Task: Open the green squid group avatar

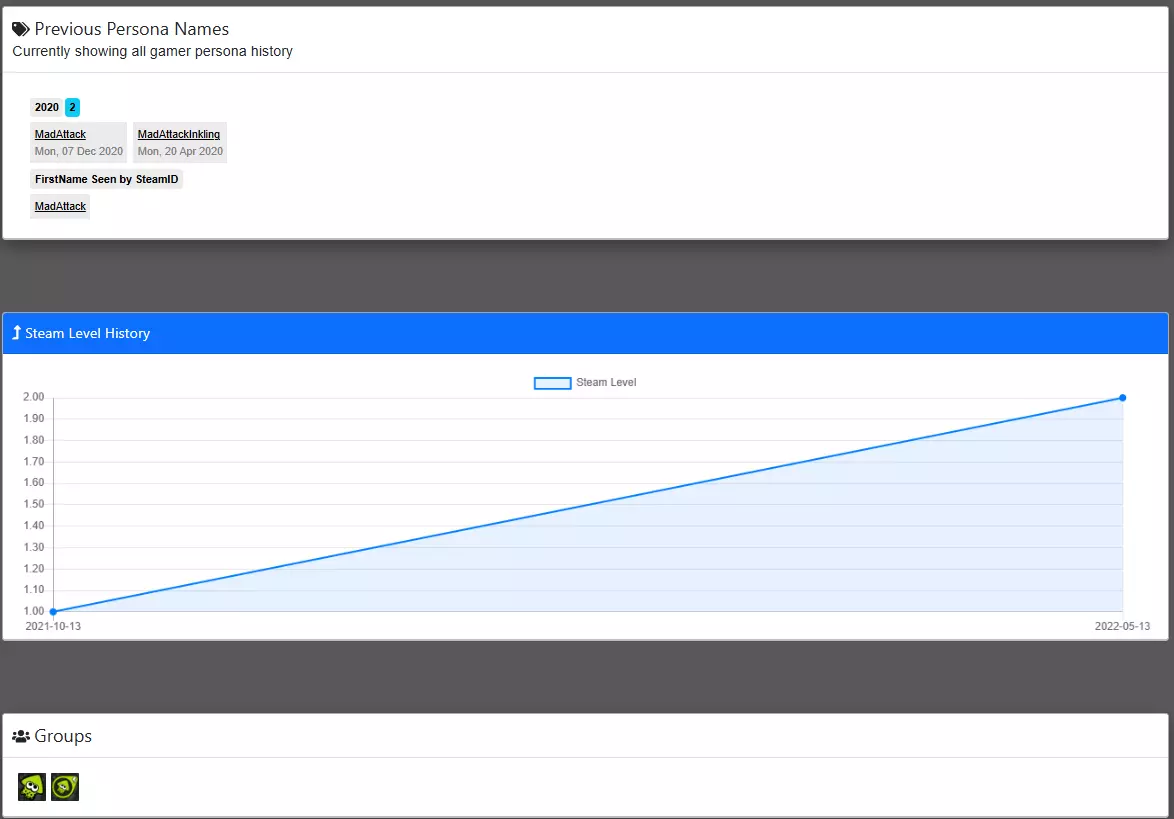Action: click(32, 787)
